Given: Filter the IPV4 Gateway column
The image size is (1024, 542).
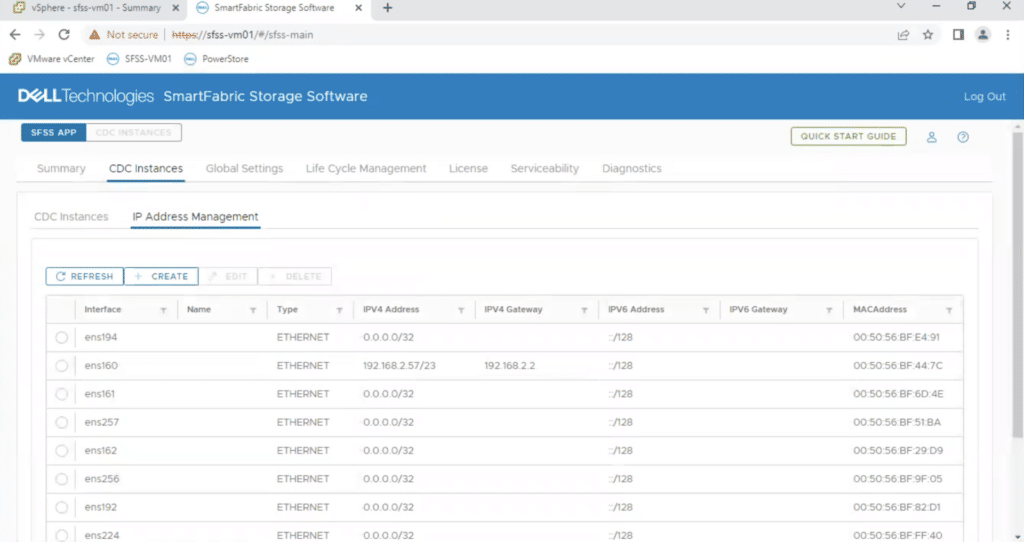Looking at the screenshot, I should [x=584, y=310].
